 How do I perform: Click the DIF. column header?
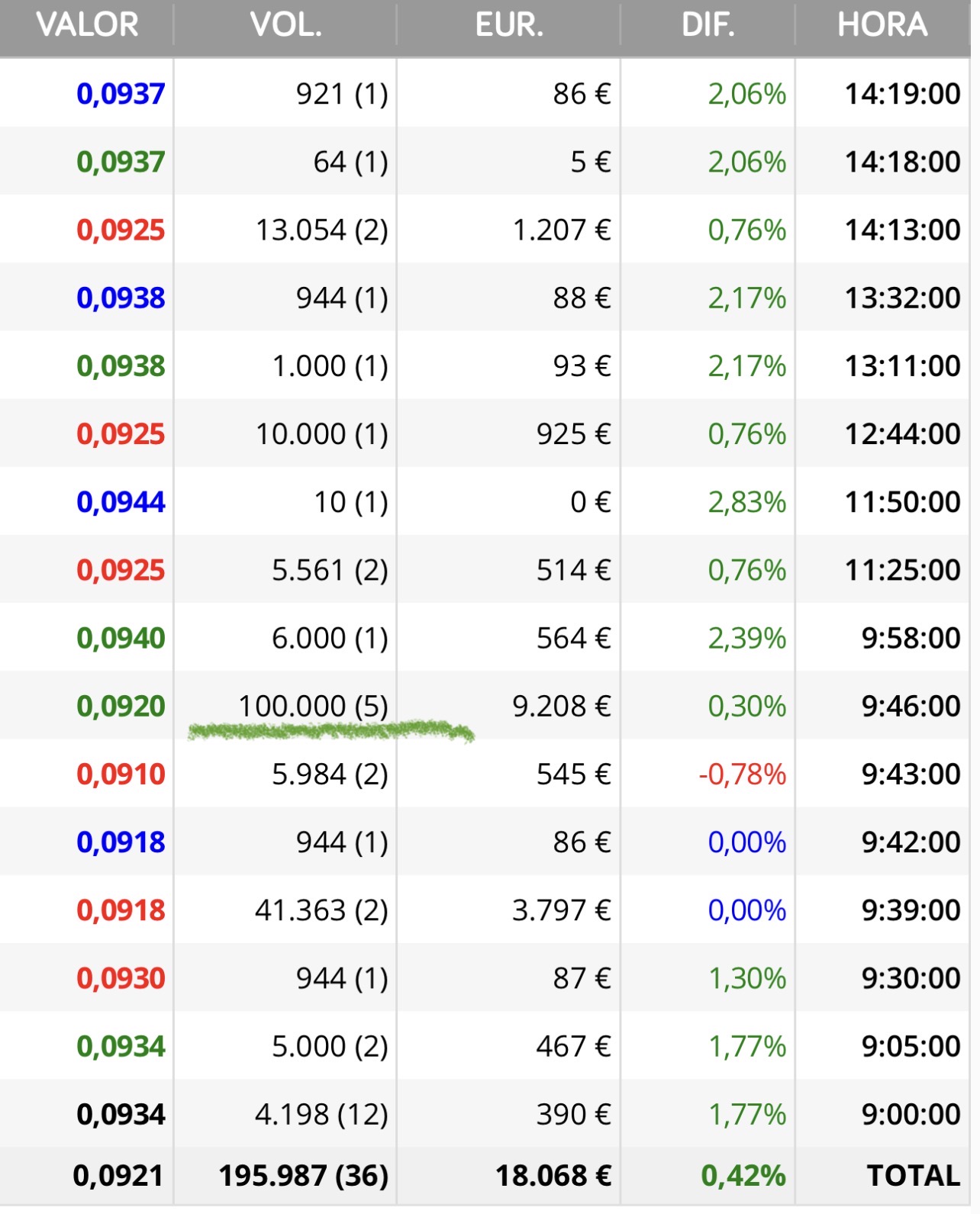[x=708, y=25]
